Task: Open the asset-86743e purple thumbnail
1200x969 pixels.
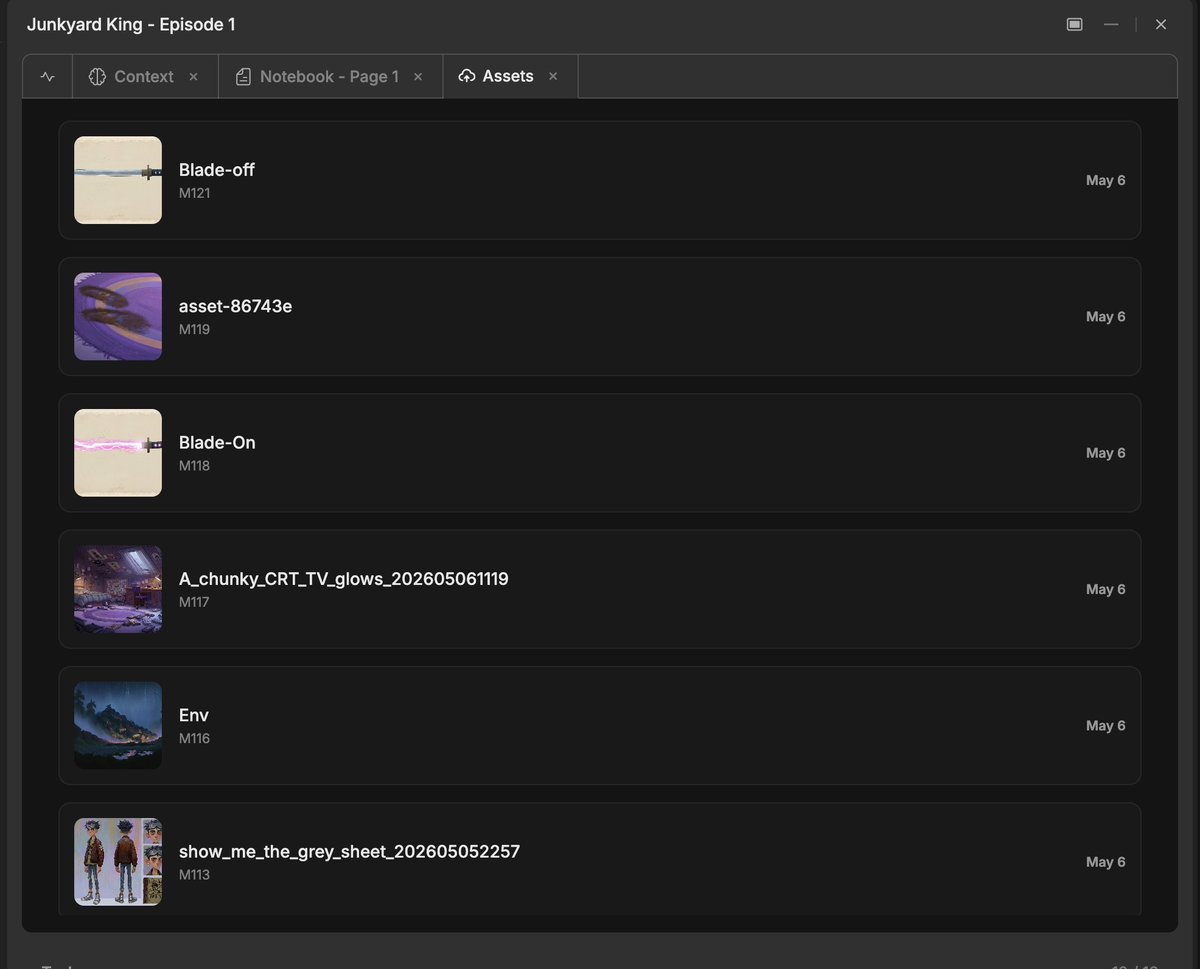Action: [x=118, y=316]
